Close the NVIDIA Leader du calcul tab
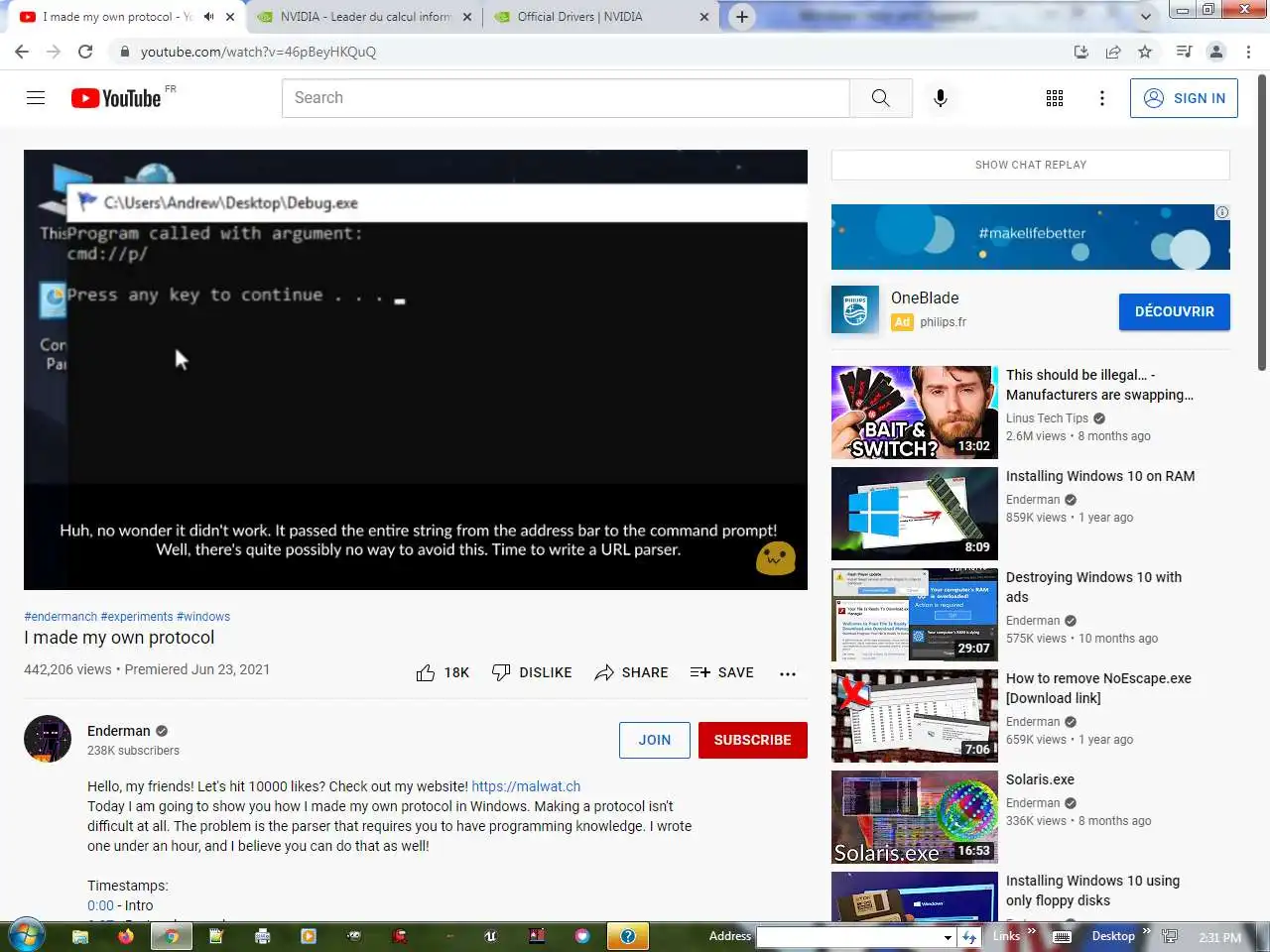This screenshot has height=952, width=1270. [x=467, y=17]
